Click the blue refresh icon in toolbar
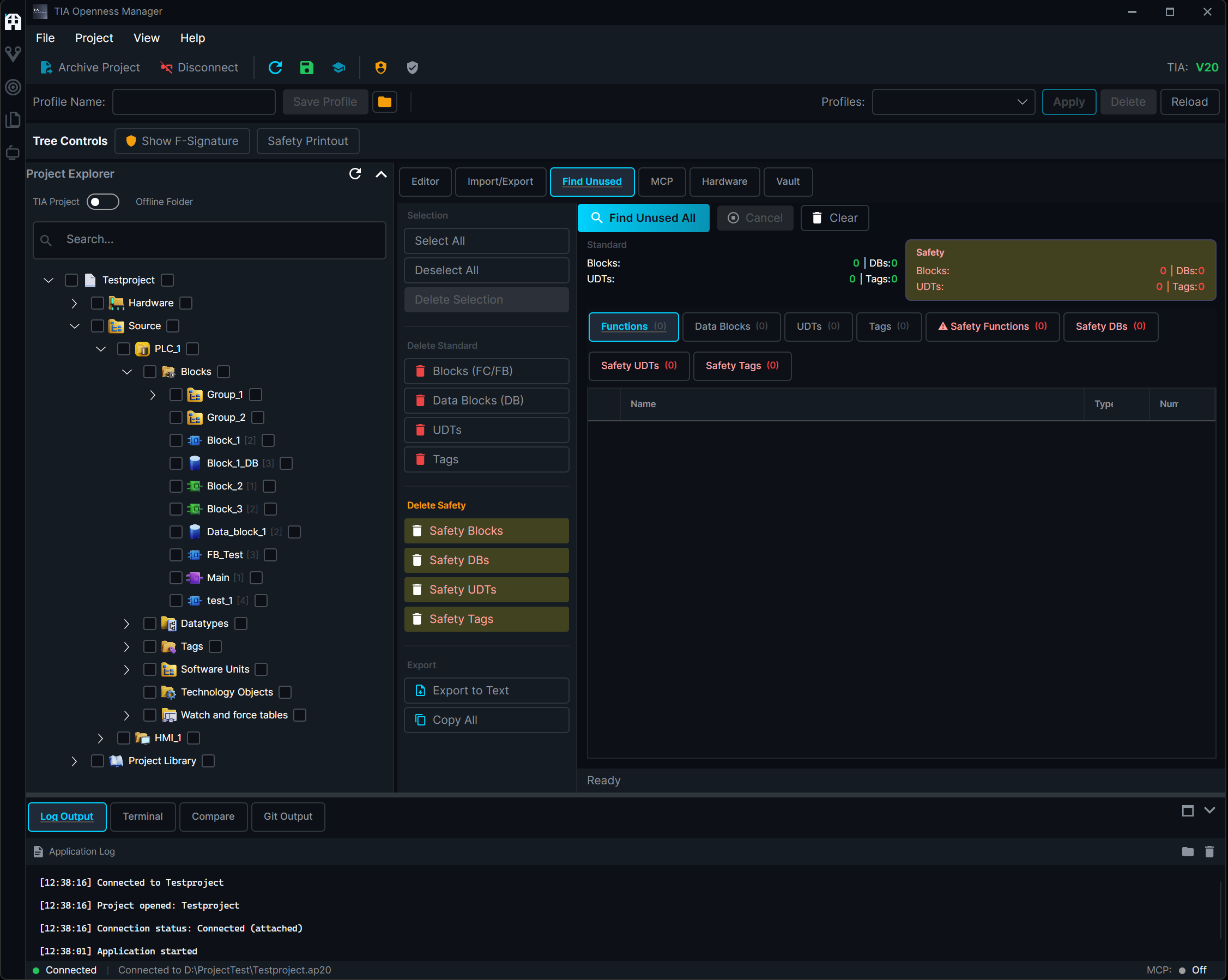Viewport: 1228px width, 980px height. coord(275,68)
